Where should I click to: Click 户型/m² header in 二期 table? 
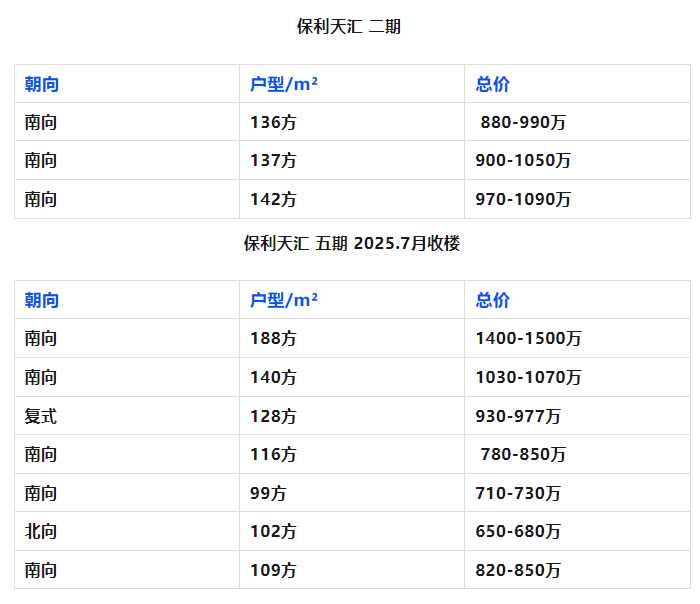tap(284, 84)
